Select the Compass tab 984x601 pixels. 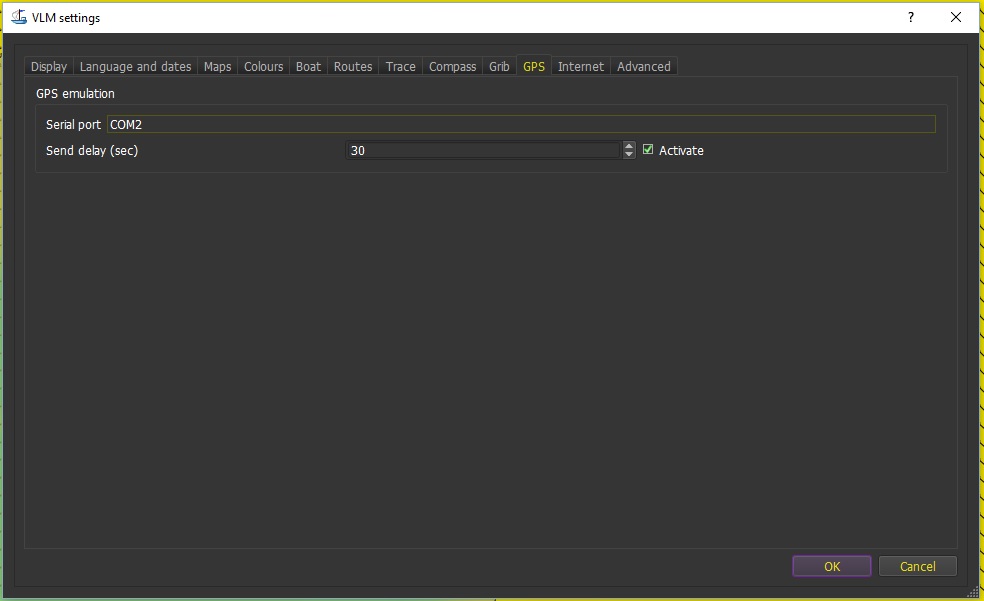tap(452, 66)
